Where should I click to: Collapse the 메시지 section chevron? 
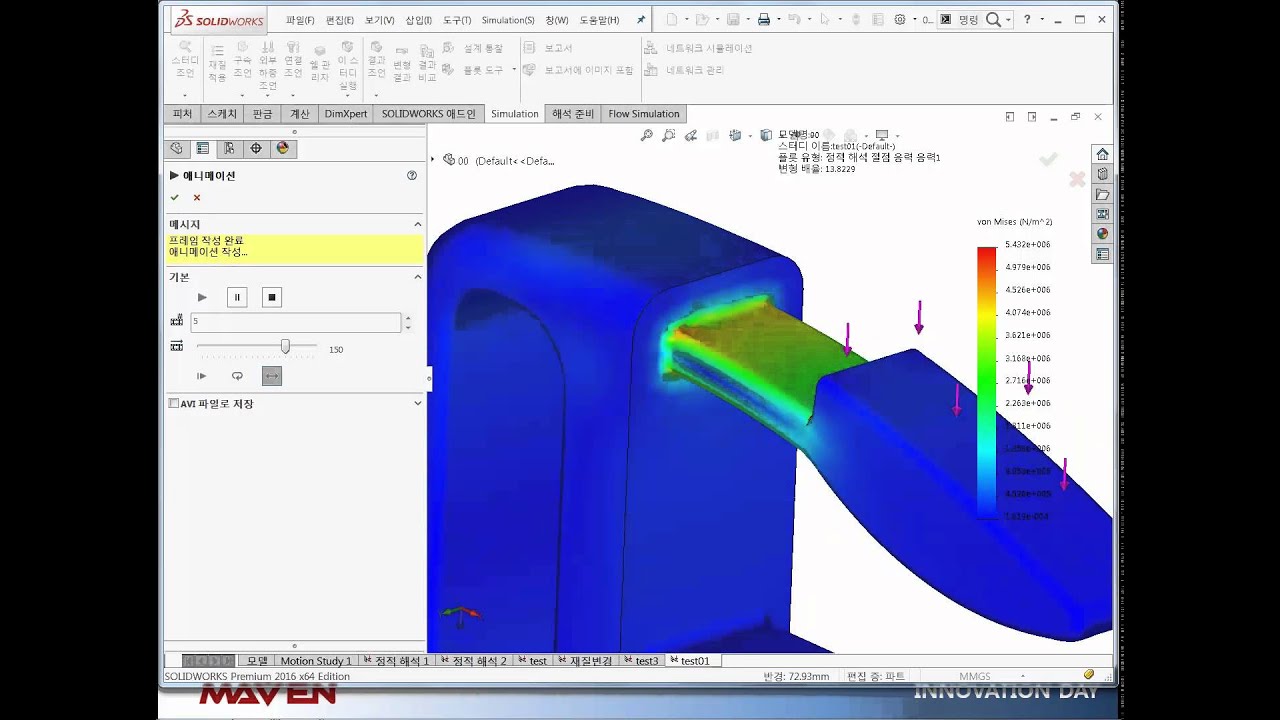click(x=418, y=225)
